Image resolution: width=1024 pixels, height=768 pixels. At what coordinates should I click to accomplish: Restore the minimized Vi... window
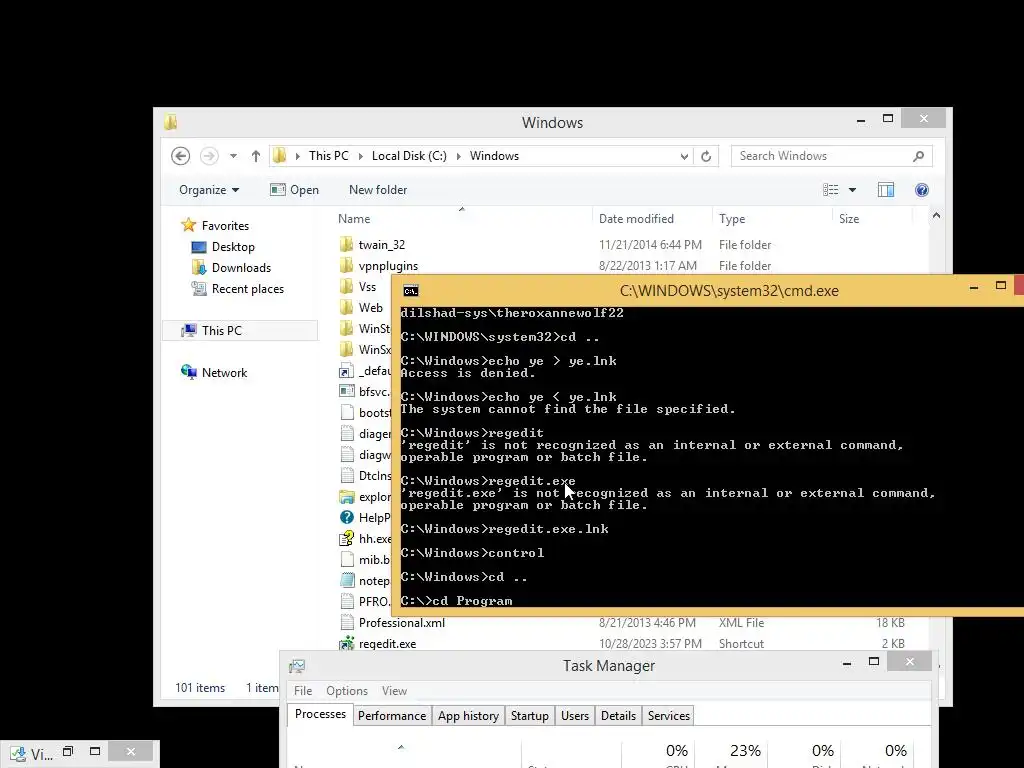click(x=68, y=752)
